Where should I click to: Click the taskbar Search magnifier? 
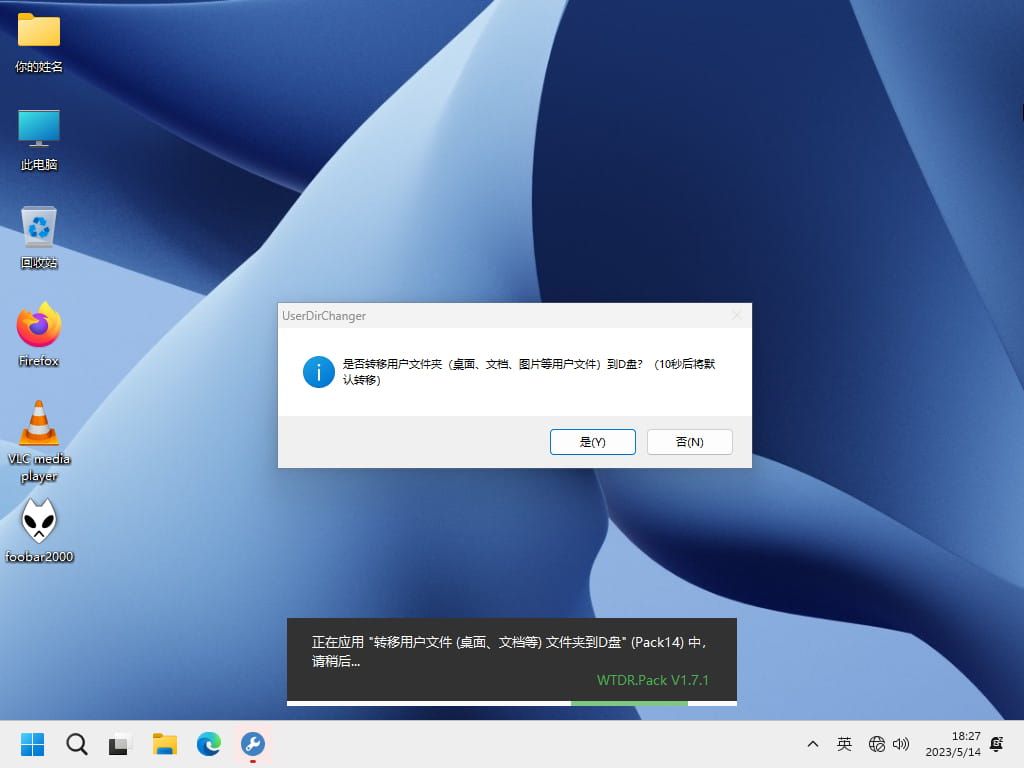[76, 744]
